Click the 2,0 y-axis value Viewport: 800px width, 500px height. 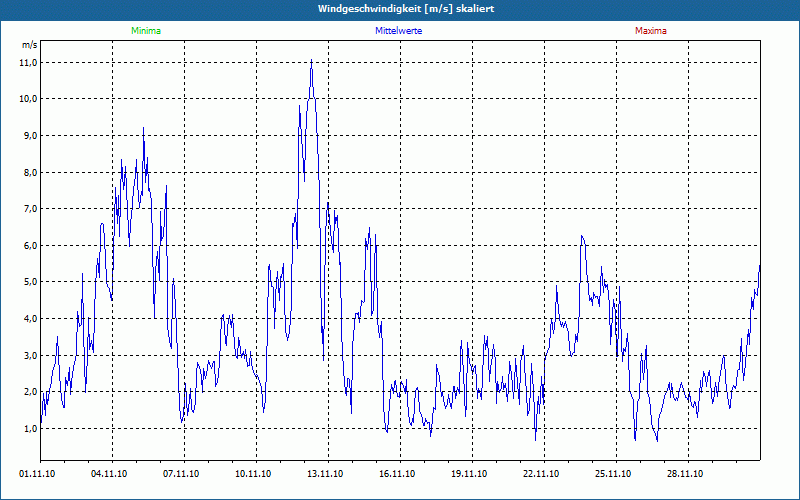coord(30,392)
